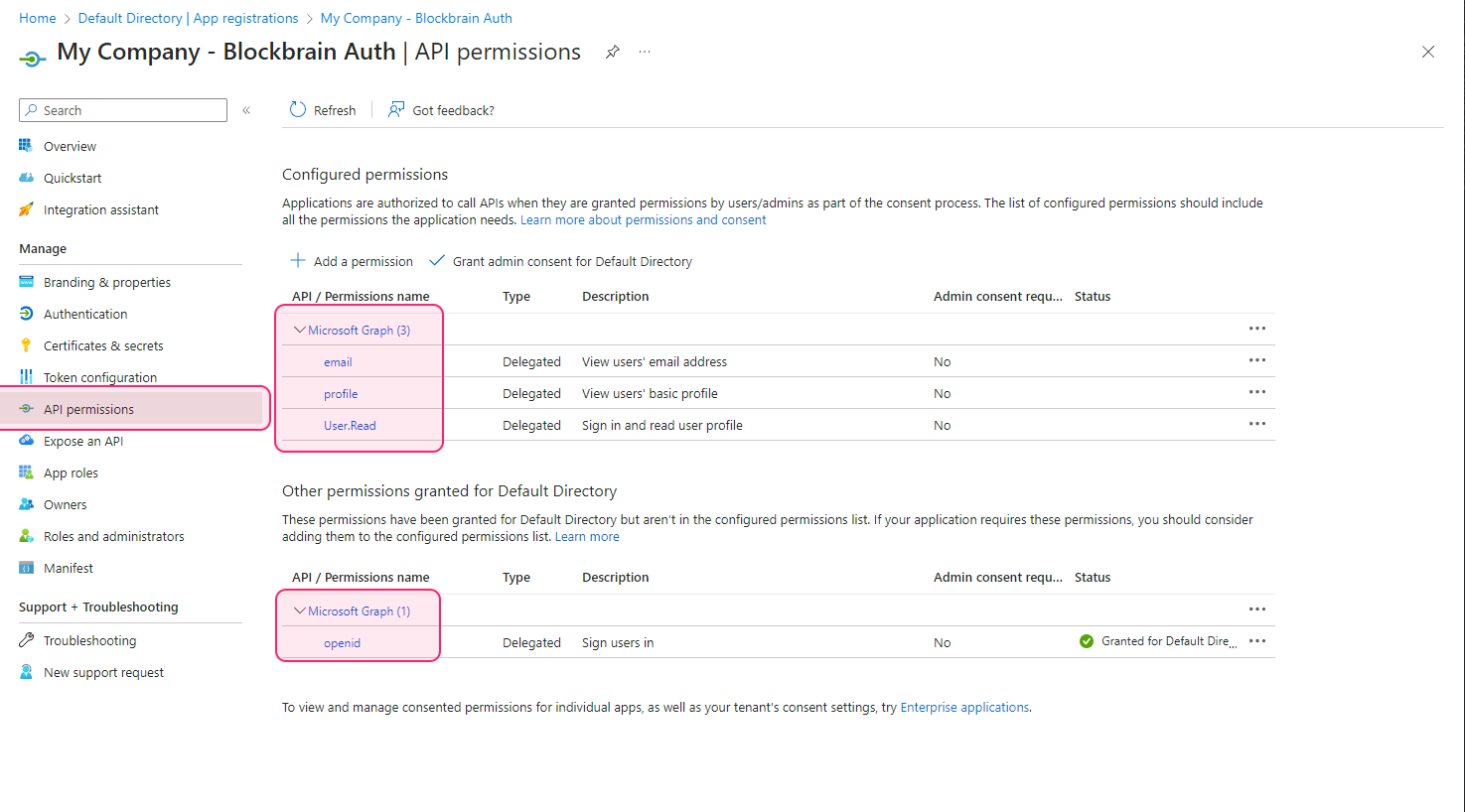Viewport: 1465px width, 812px height.
Task: Open Token configuration in the sidebar
Action: pyautogui.click(x=100, y=377)
